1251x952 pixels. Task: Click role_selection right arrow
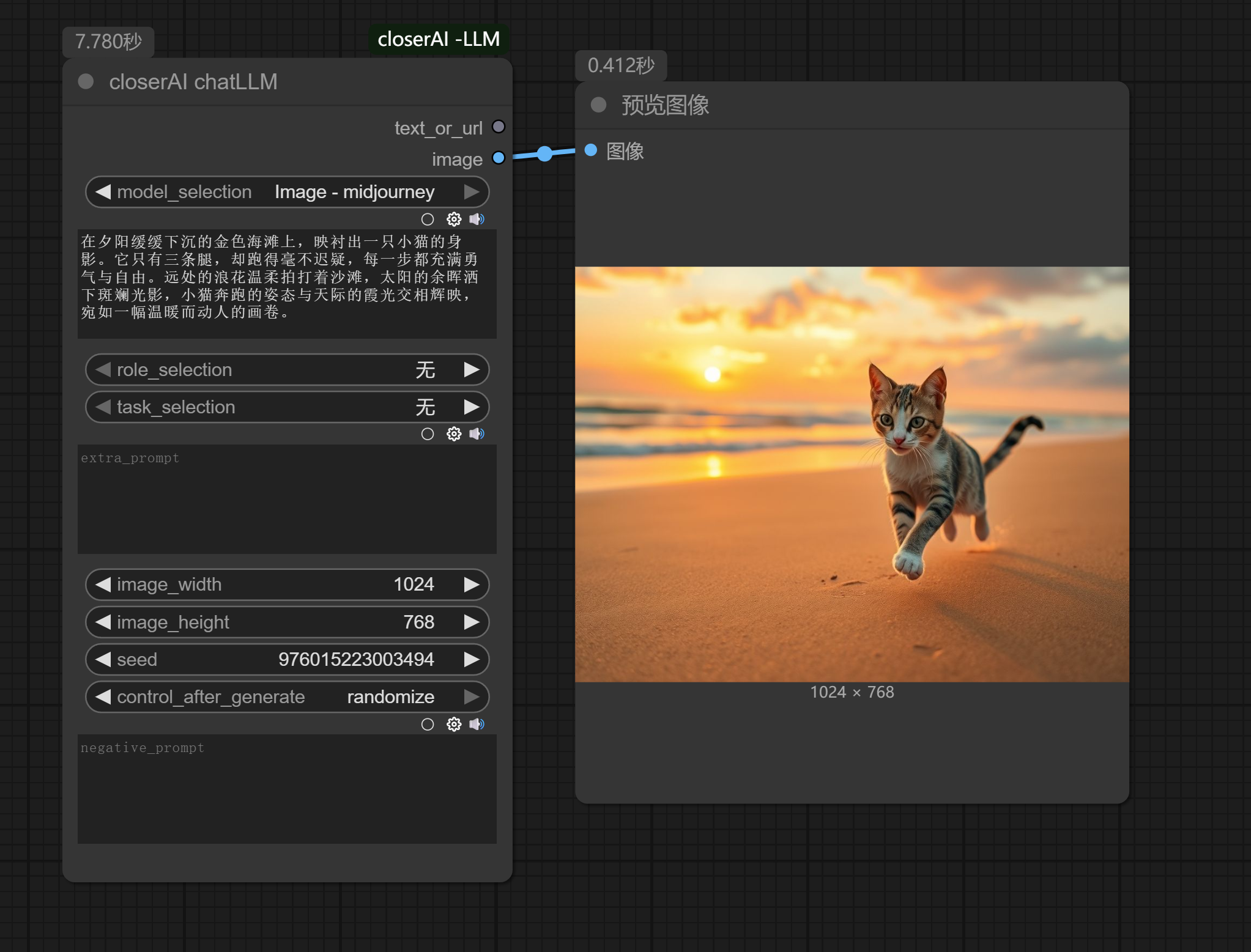click(472, 370)
